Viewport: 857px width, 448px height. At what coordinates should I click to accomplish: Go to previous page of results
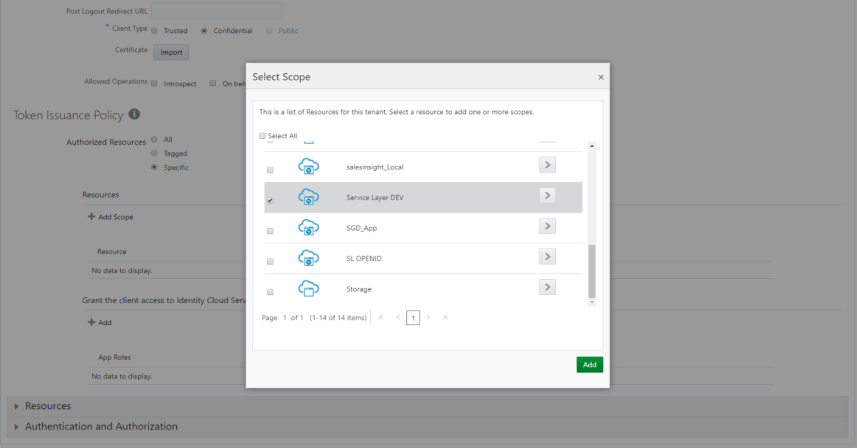point(398,317)
